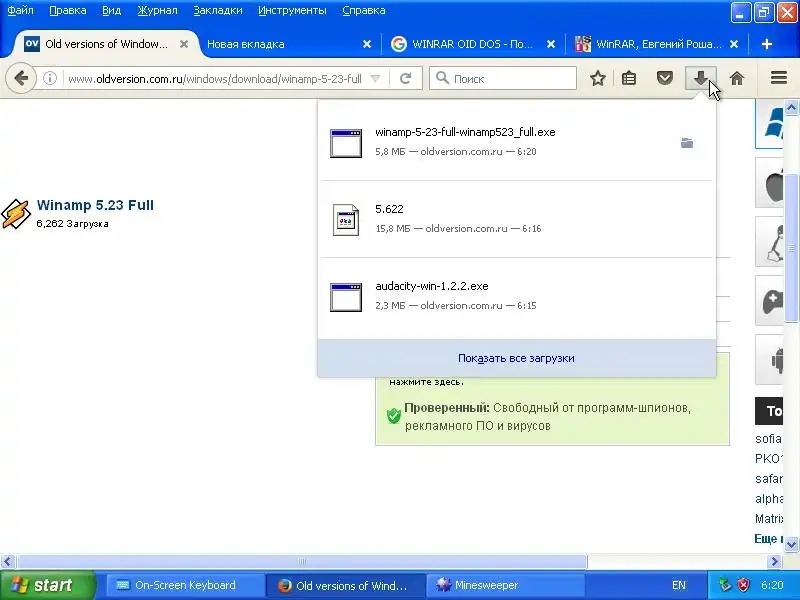Click the magnifier icon in search box

tap(442, 78)
